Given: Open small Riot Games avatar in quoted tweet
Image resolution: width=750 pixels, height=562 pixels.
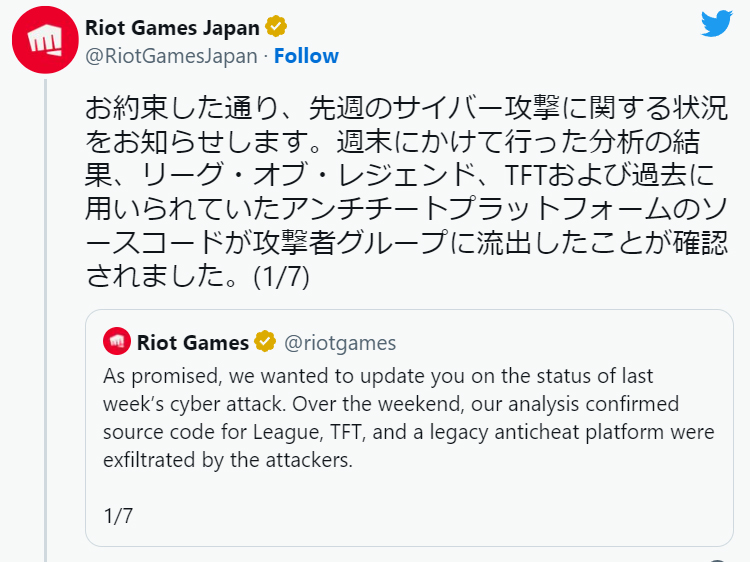Looking at the screenshot, I should pyautogui.click(x=116, y=342).
